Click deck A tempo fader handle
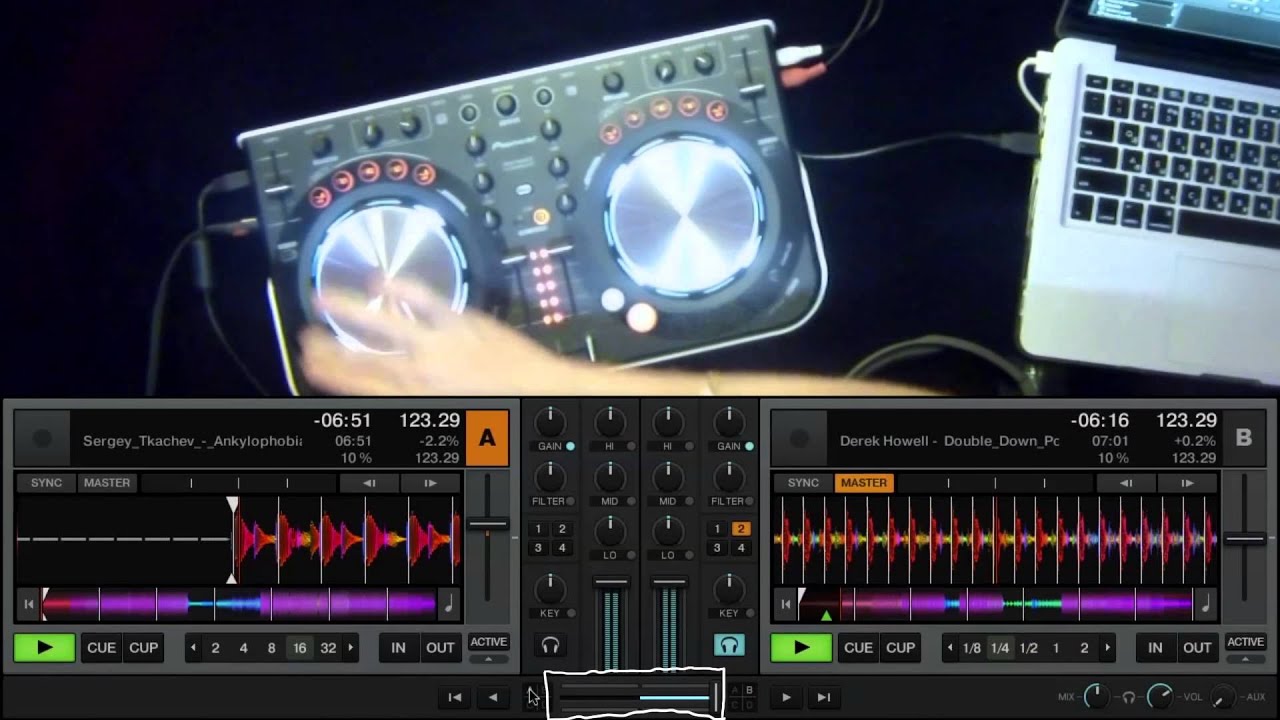This screenshot has height=720, width=1280. tap(488, 524)
